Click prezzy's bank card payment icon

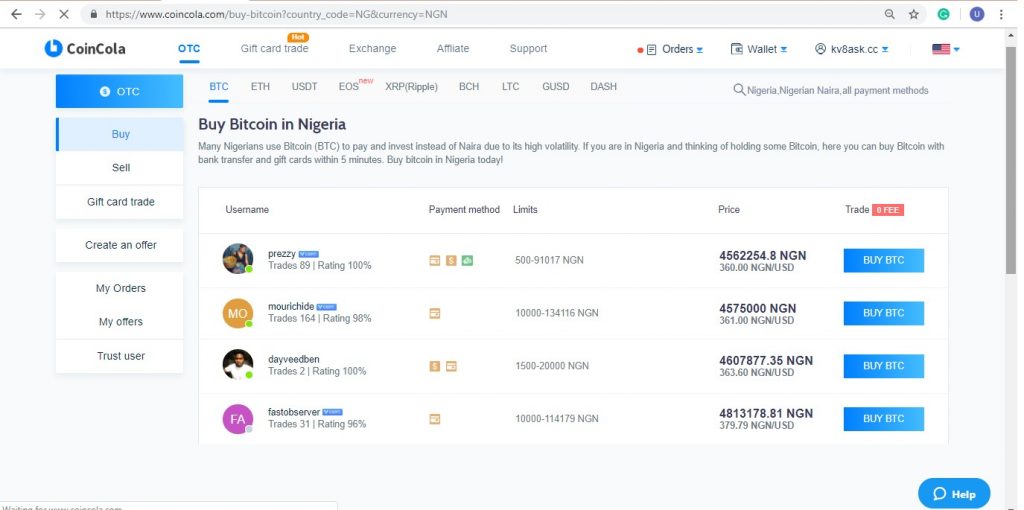[434, 261]
